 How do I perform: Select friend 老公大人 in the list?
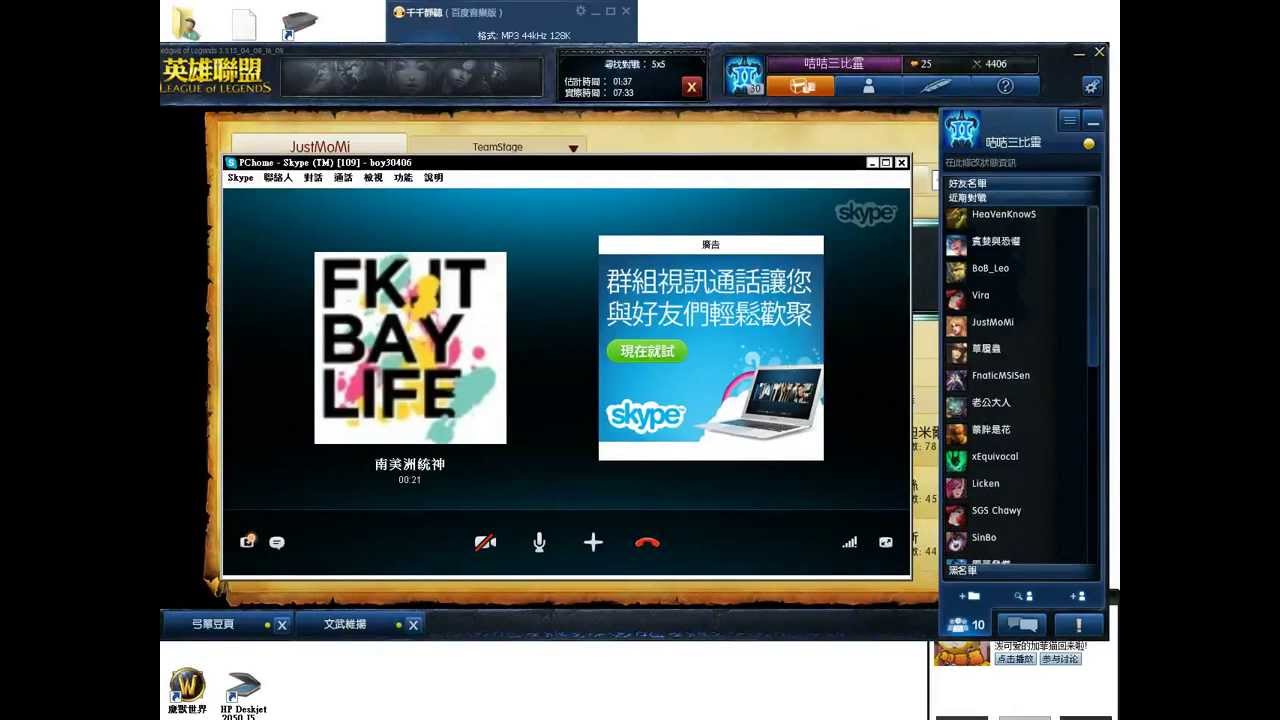coord(1015,403)
